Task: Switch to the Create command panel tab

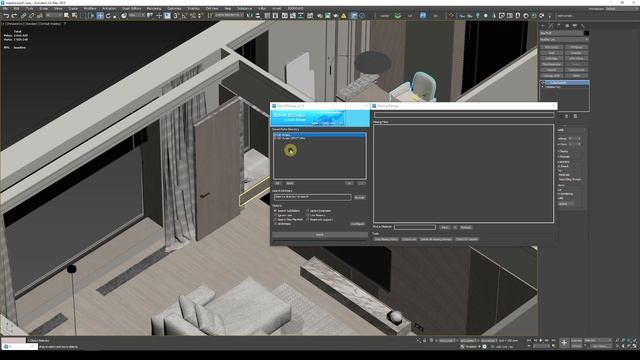Action: (543, 25)
